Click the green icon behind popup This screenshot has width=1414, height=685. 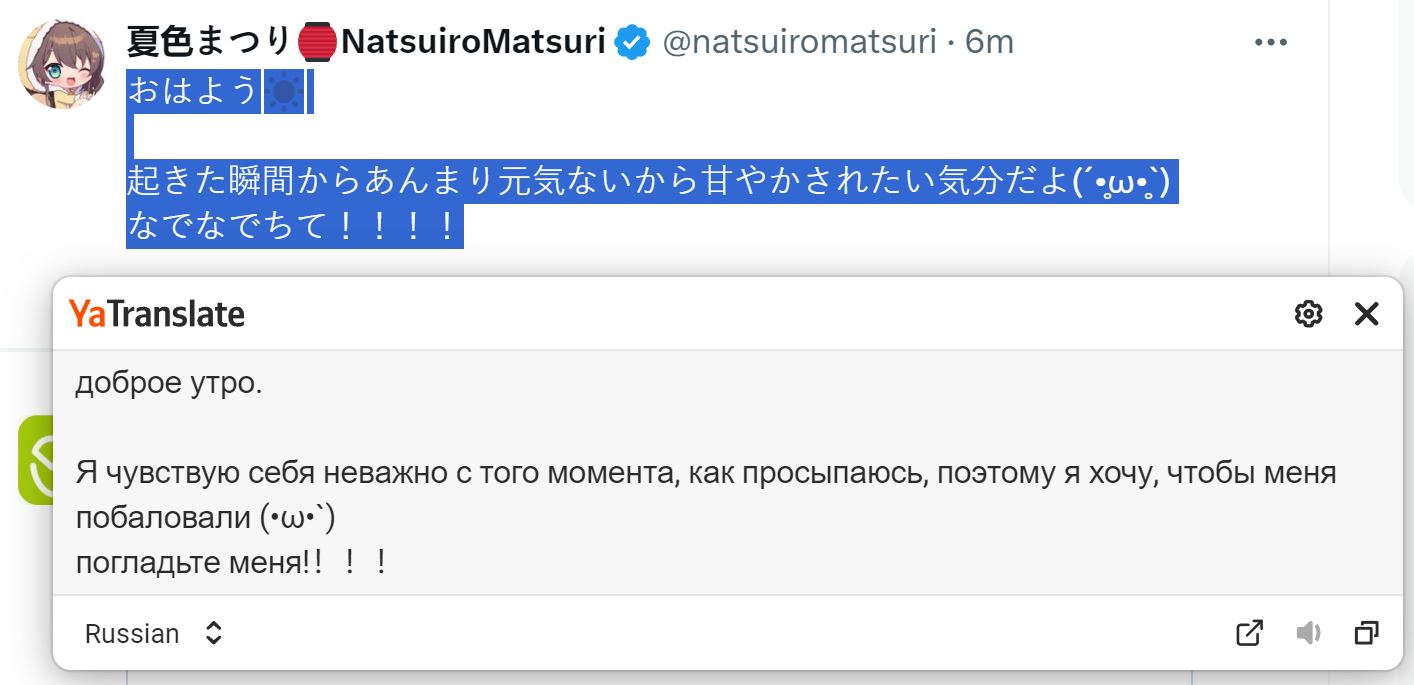tap(36, 460)
